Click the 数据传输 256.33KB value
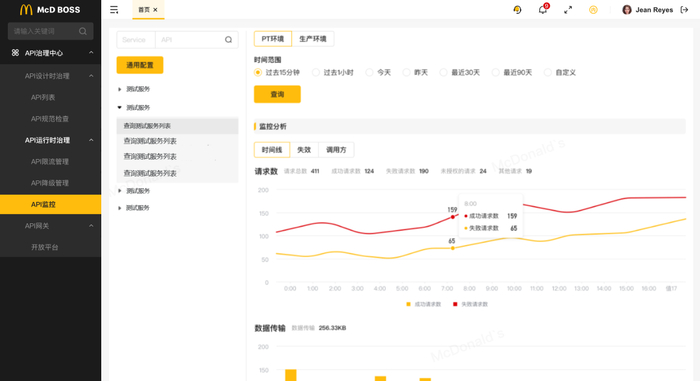This screenshot has height=381, width=700. (x=332, y=328)
